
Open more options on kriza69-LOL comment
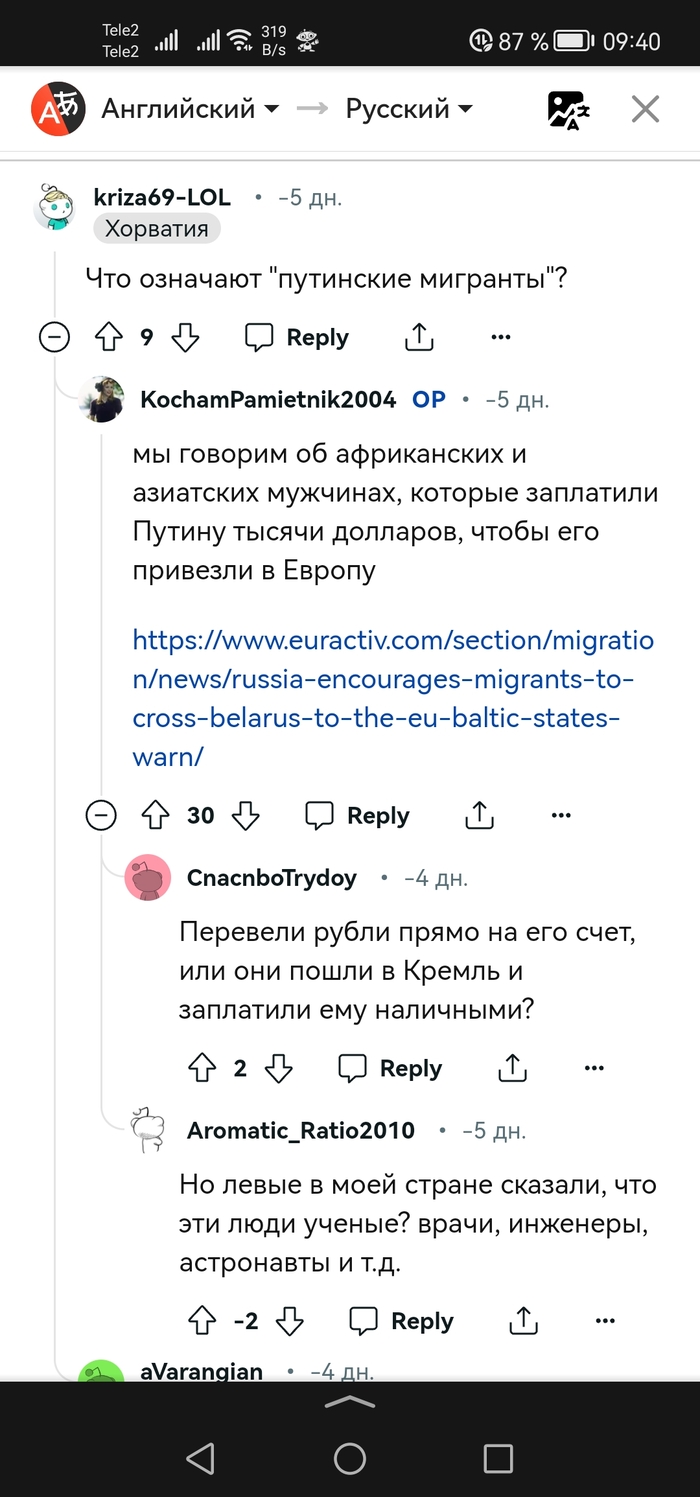[501, 338]
